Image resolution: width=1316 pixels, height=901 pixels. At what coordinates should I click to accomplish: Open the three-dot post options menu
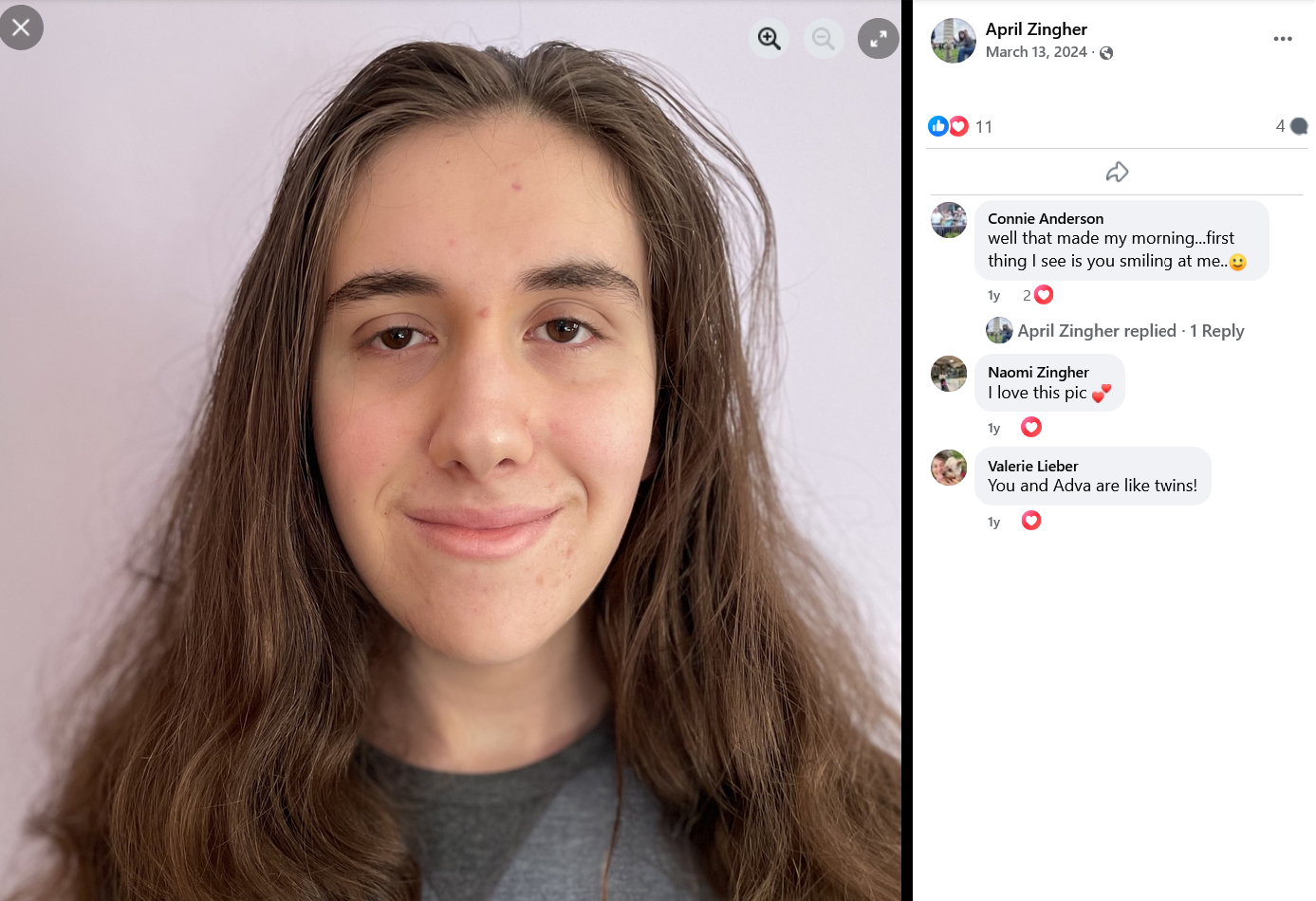tap(1283, 39)
